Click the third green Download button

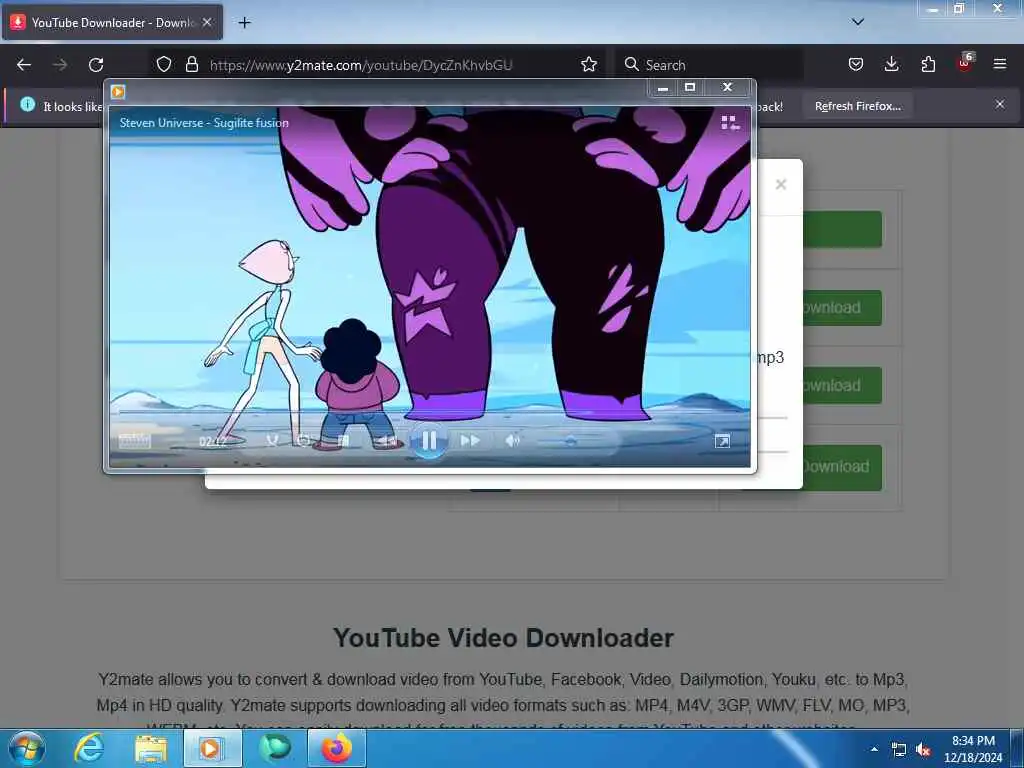pos(842,385)
